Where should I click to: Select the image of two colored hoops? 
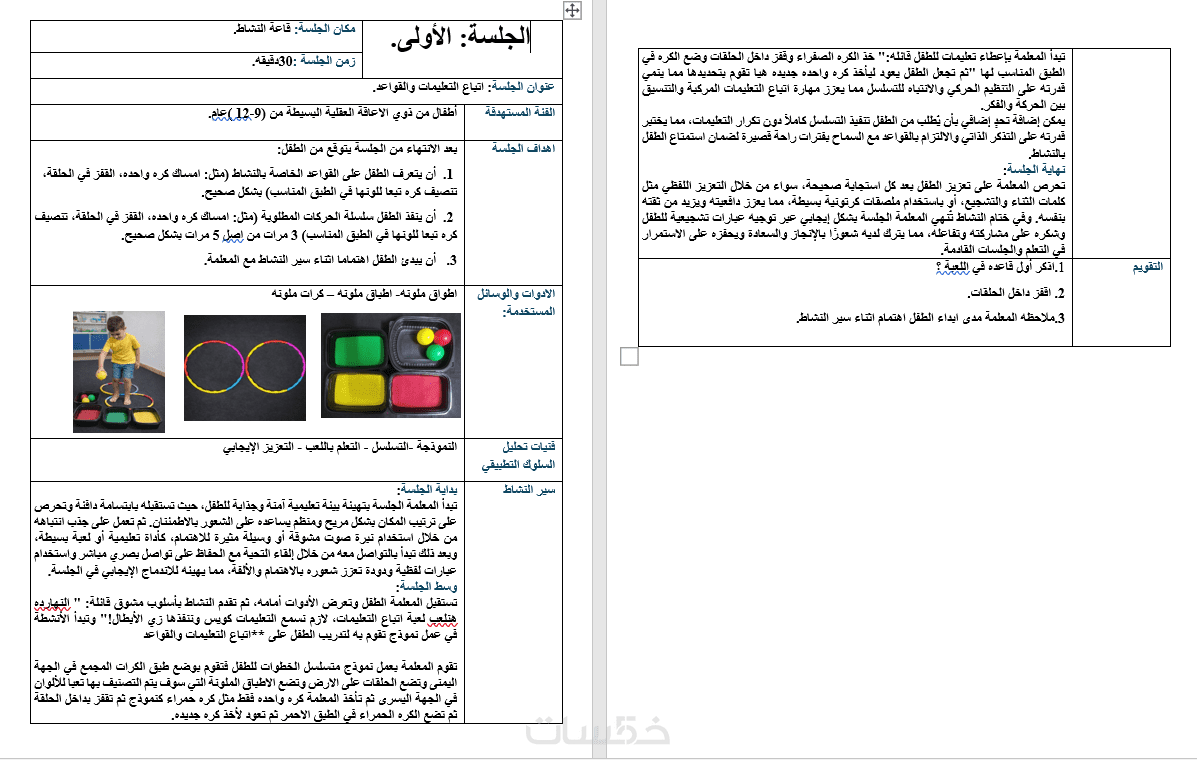[x=245, y=368]
